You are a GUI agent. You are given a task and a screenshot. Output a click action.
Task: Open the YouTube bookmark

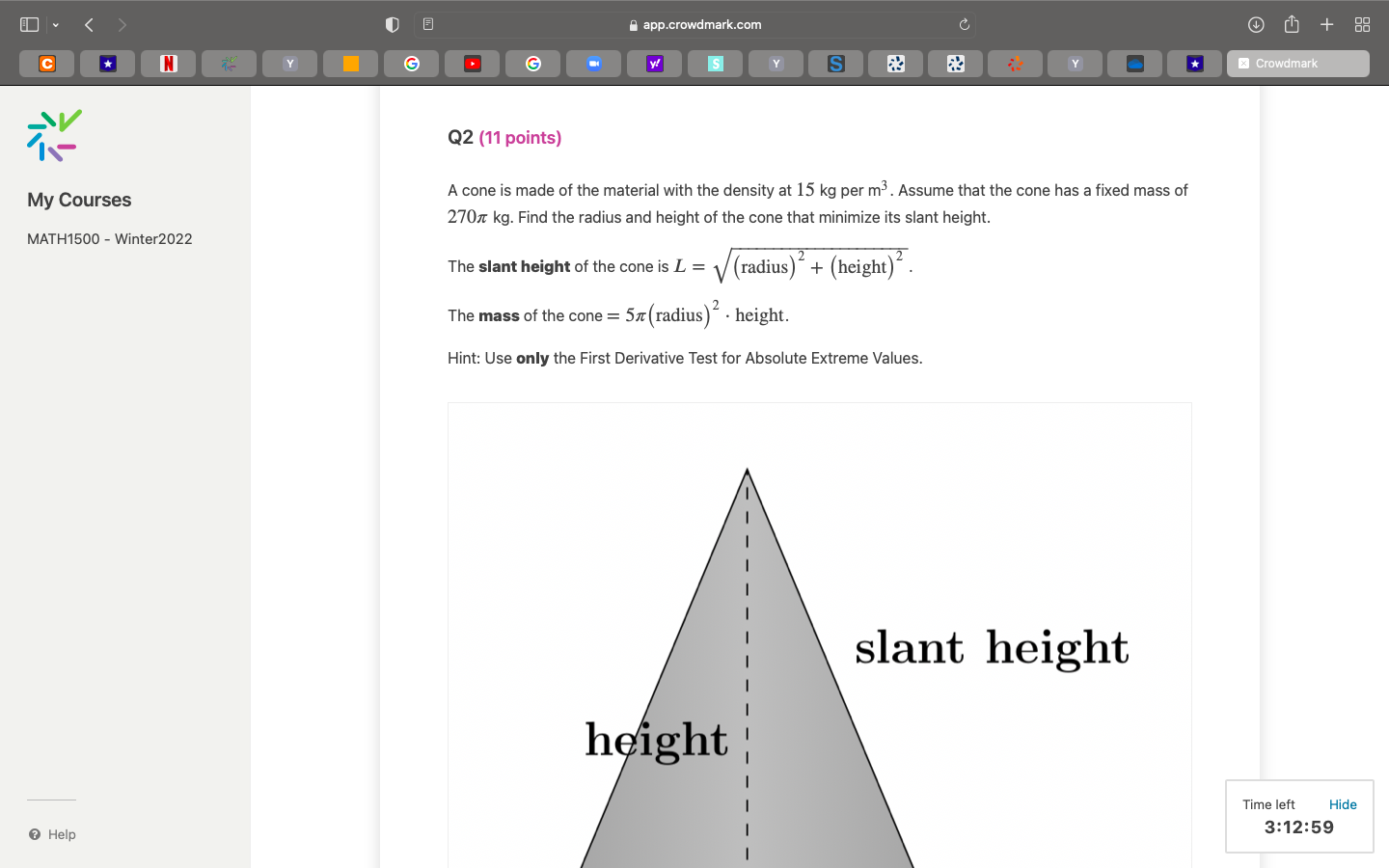[472, 63]
